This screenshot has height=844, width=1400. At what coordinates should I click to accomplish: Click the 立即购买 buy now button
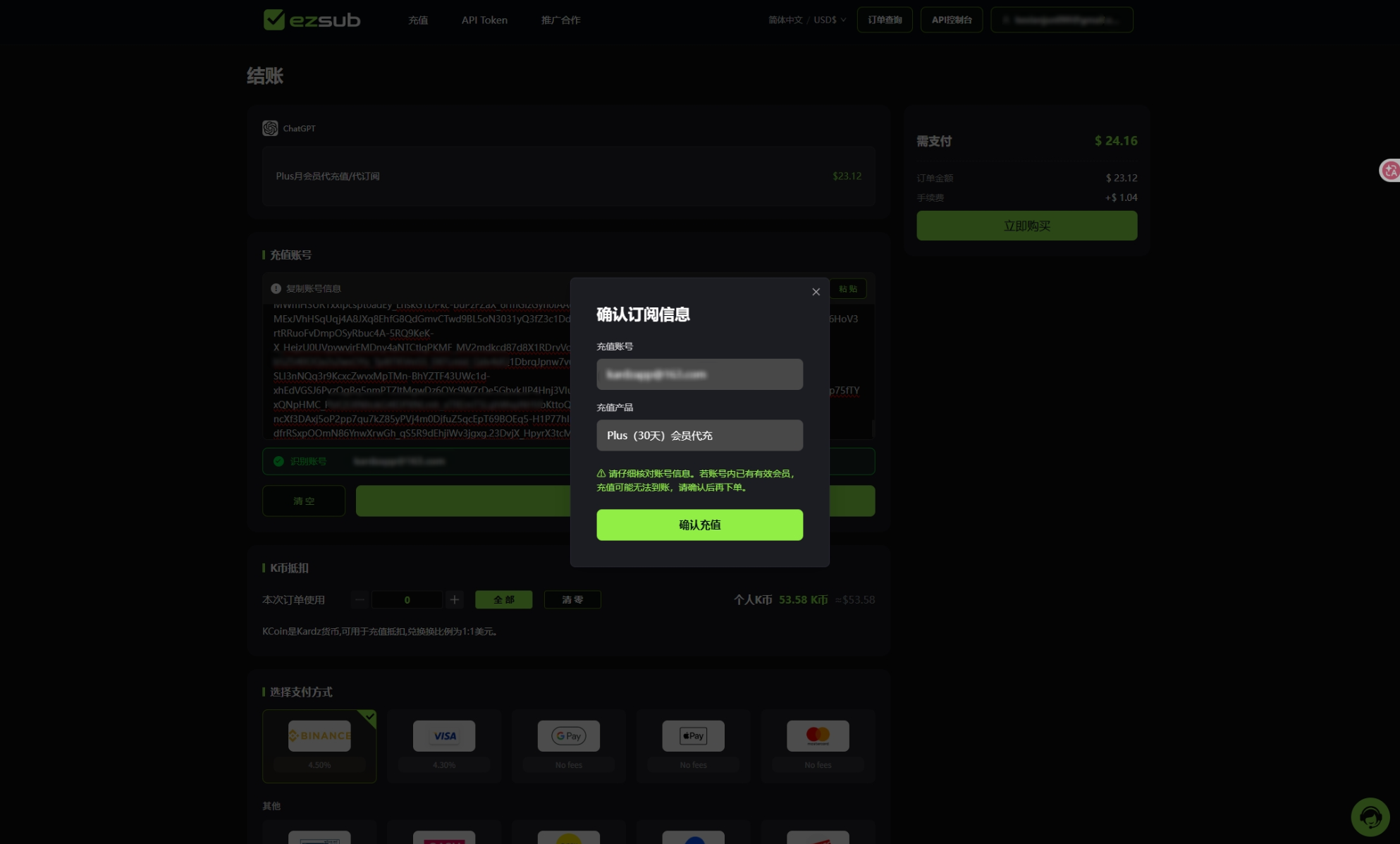pyautogui.click(x=1026, y=226)
